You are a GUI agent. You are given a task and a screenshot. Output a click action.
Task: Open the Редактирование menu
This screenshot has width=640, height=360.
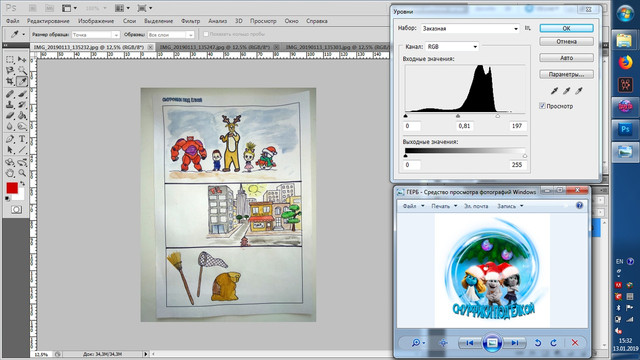48,21
